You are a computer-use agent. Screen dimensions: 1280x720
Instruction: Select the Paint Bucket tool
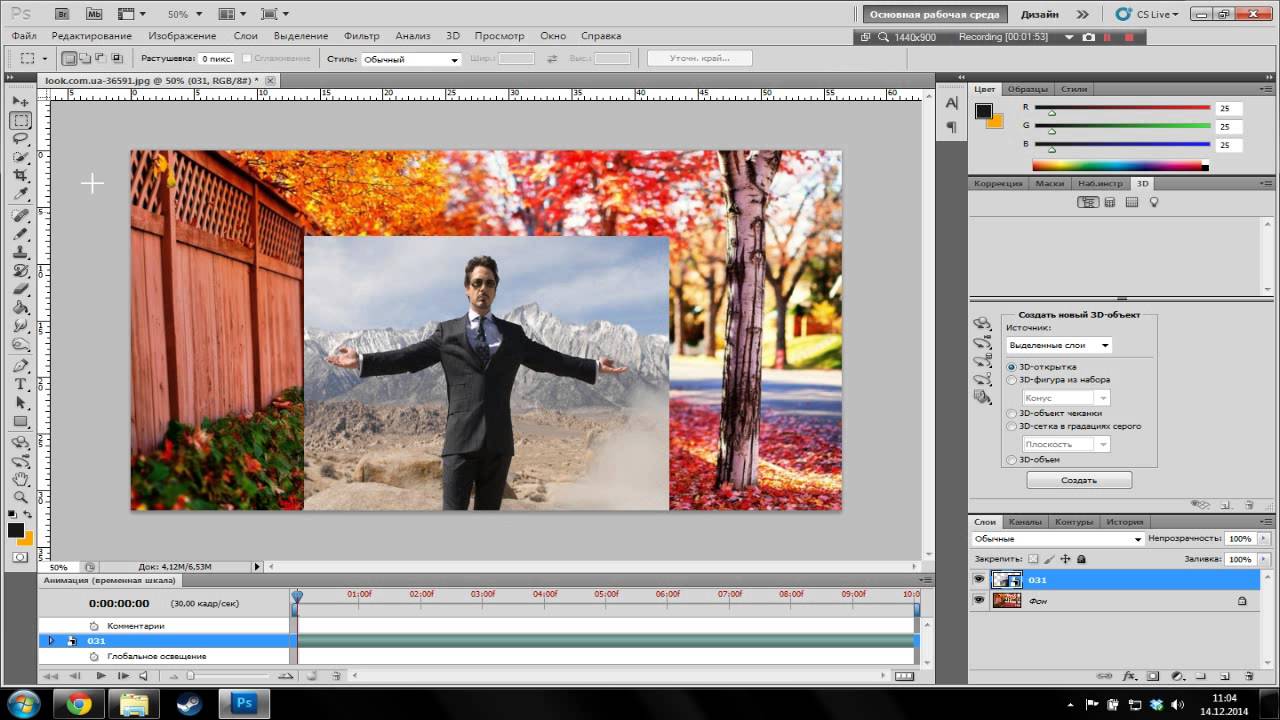point(20,306)
